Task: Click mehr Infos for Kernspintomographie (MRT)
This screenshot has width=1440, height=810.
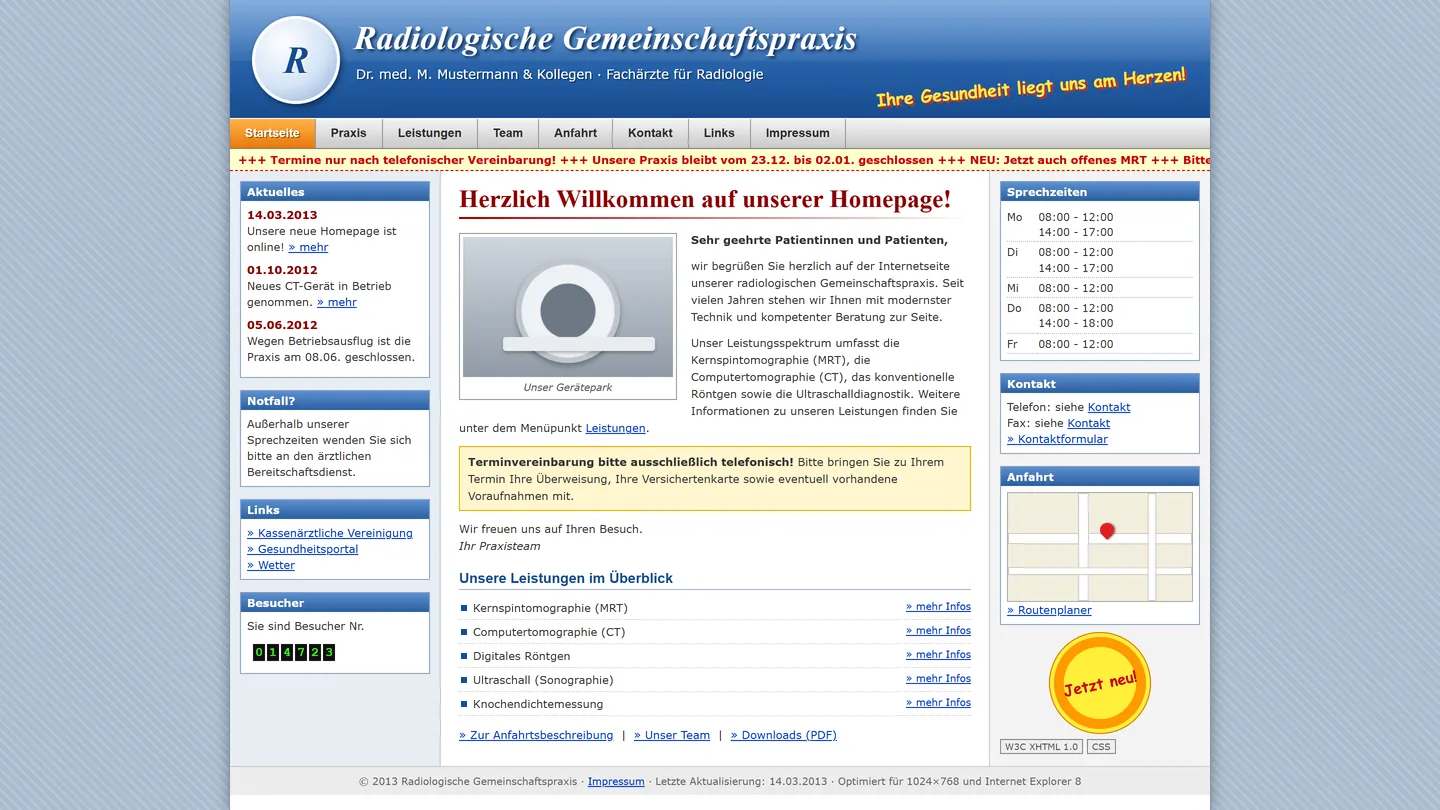Action: 938,607
